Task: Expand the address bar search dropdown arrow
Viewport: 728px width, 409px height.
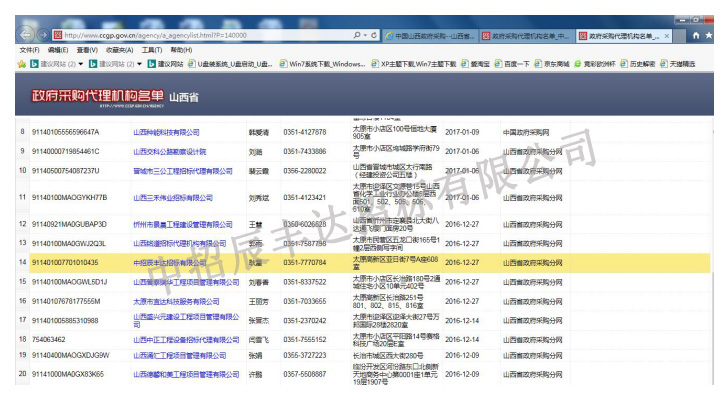Action: (x=365, y=35)
